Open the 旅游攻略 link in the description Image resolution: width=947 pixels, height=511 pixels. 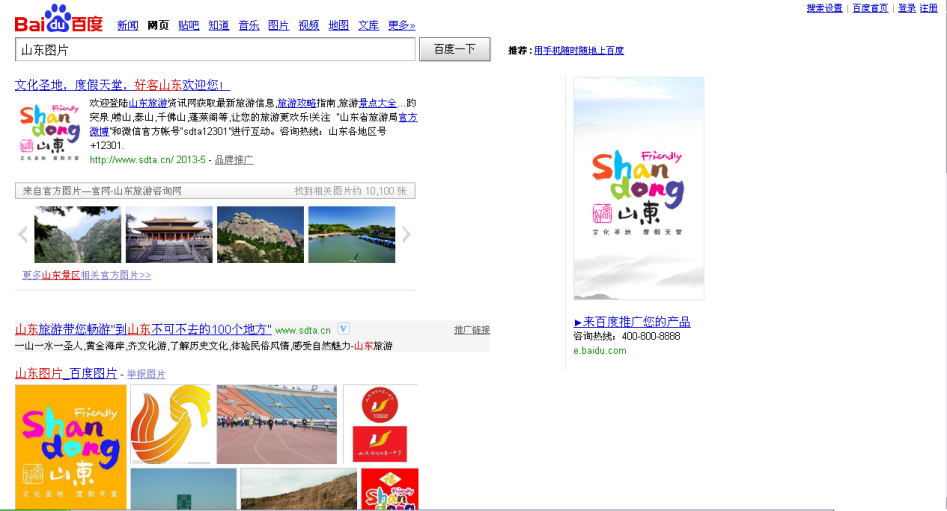[297, 103]
